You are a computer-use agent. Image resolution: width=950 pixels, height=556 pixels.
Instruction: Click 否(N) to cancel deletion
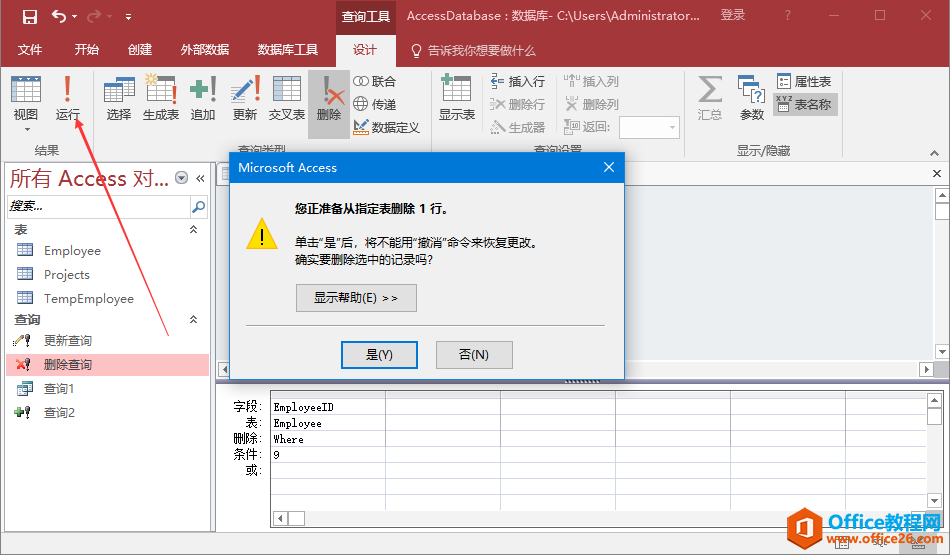click(474, 354)
